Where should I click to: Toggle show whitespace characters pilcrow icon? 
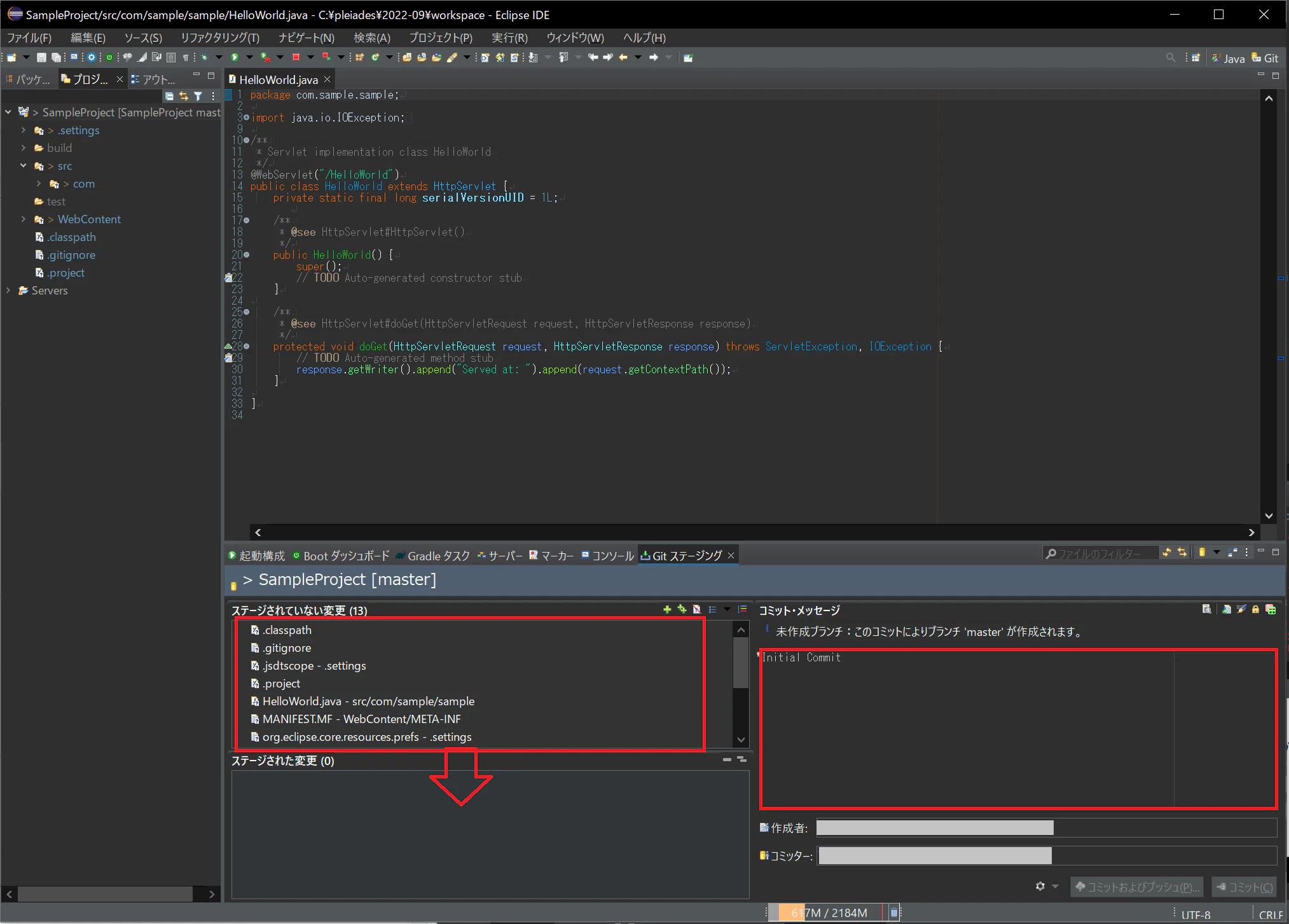point(186,58)
